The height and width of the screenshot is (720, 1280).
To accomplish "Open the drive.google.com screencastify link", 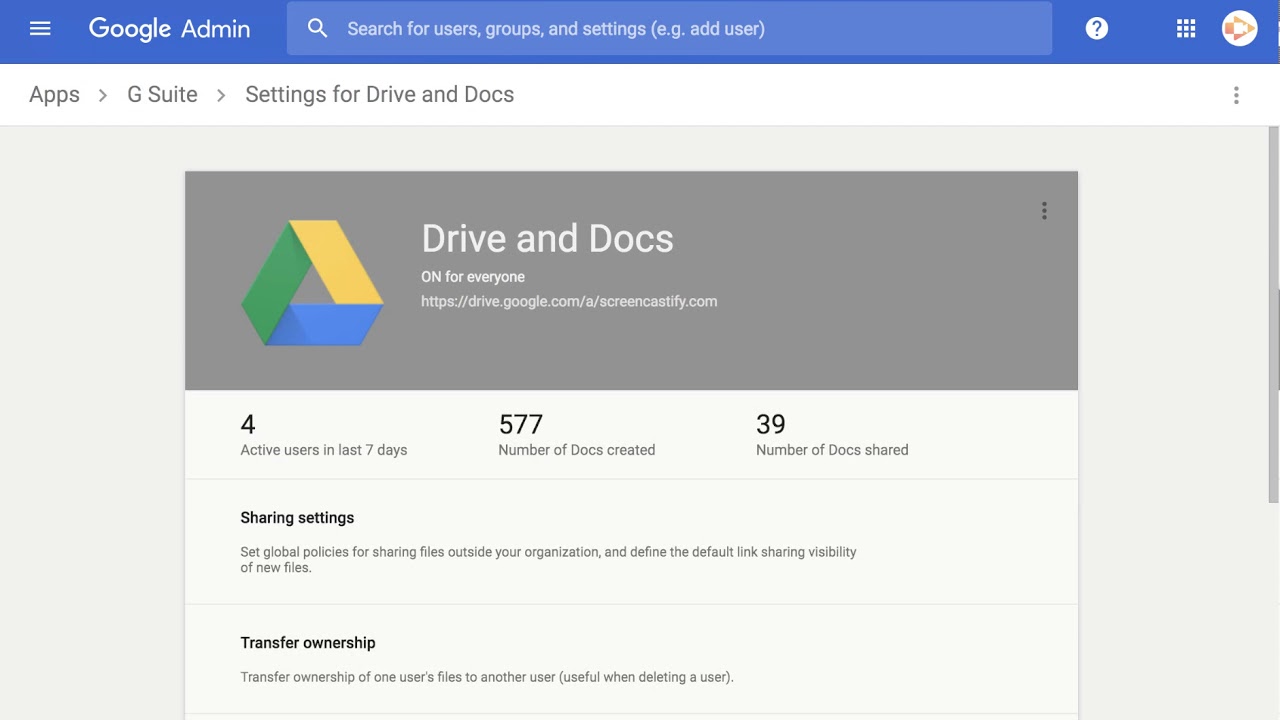I will pyautogui.click(x=569, y=301).
